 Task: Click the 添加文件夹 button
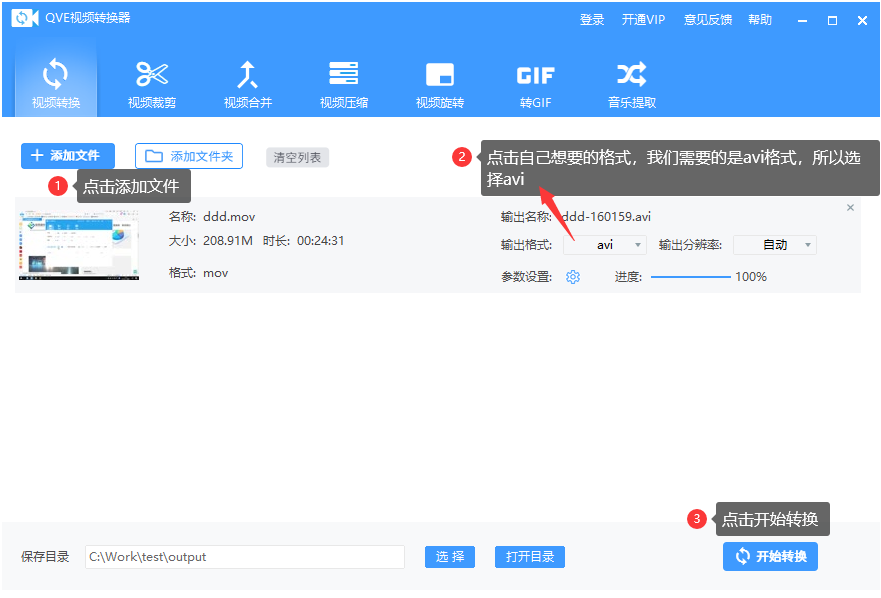(189, 156)
